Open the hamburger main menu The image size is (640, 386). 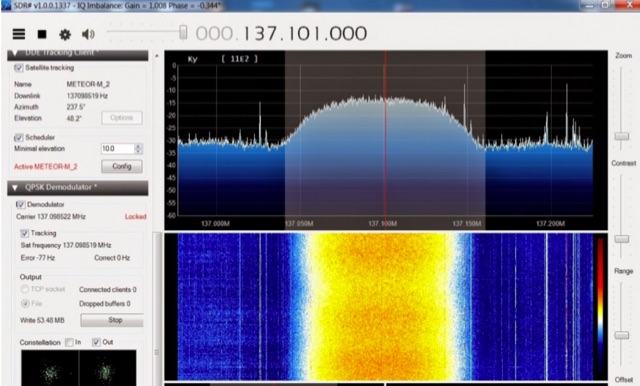(19, 34)
